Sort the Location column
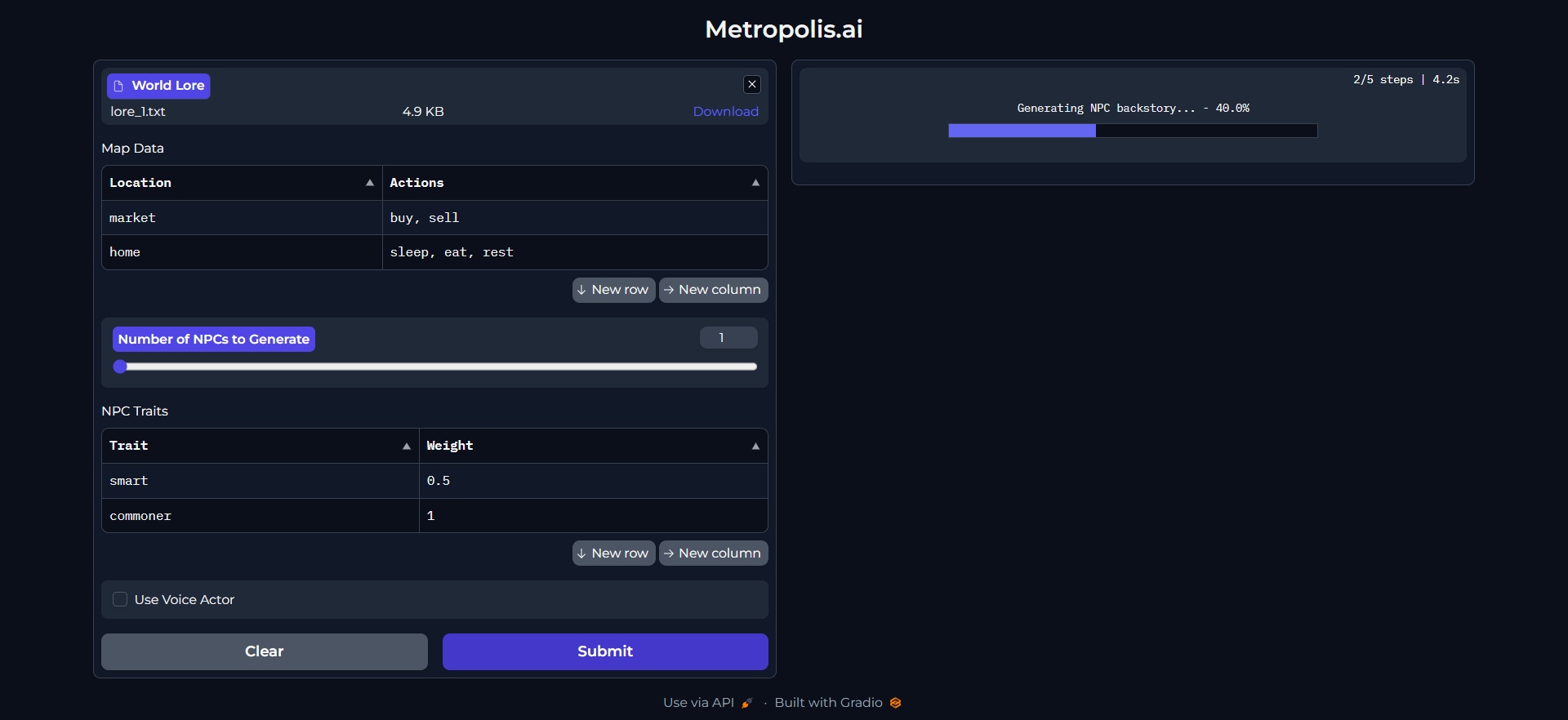The image size is (1568, 720). [370, 183]
